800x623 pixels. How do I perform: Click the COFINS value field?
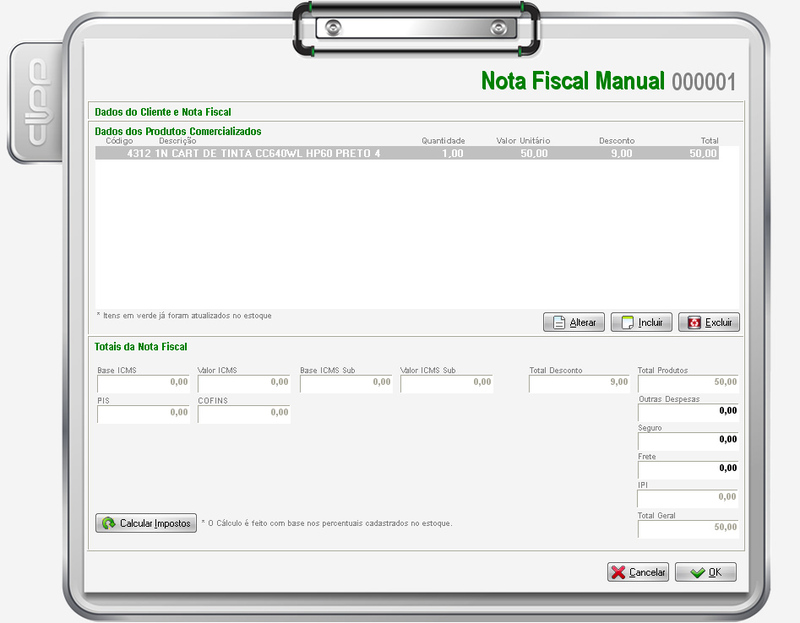[x=244, y=412]
